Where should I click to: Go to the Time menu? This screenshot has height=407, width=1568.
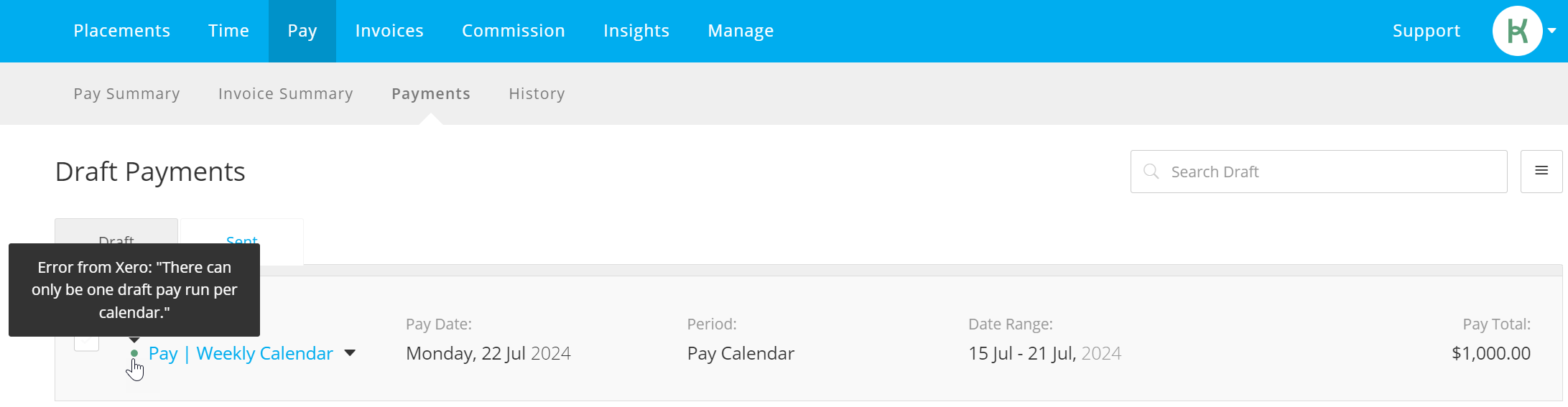pos(228,31)
